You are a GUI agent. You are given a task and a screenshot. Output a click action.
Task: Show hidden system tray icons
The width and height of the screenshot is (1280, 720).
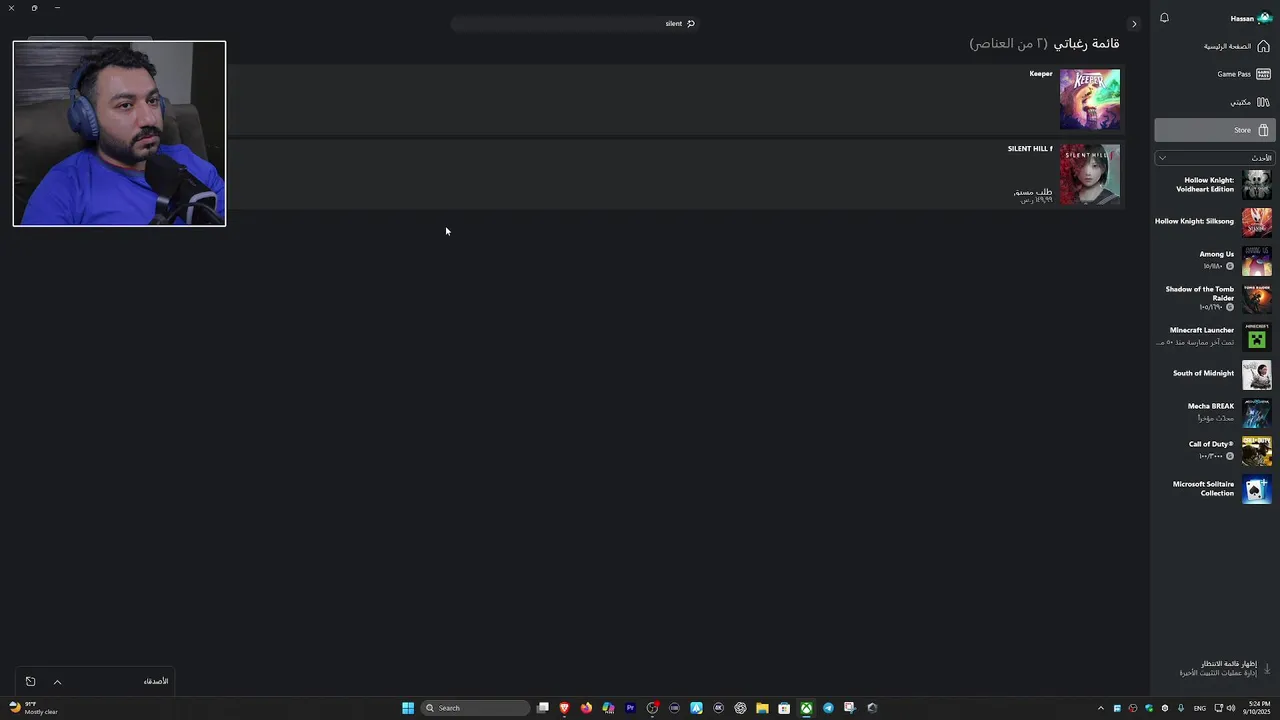coord(1101,708)
